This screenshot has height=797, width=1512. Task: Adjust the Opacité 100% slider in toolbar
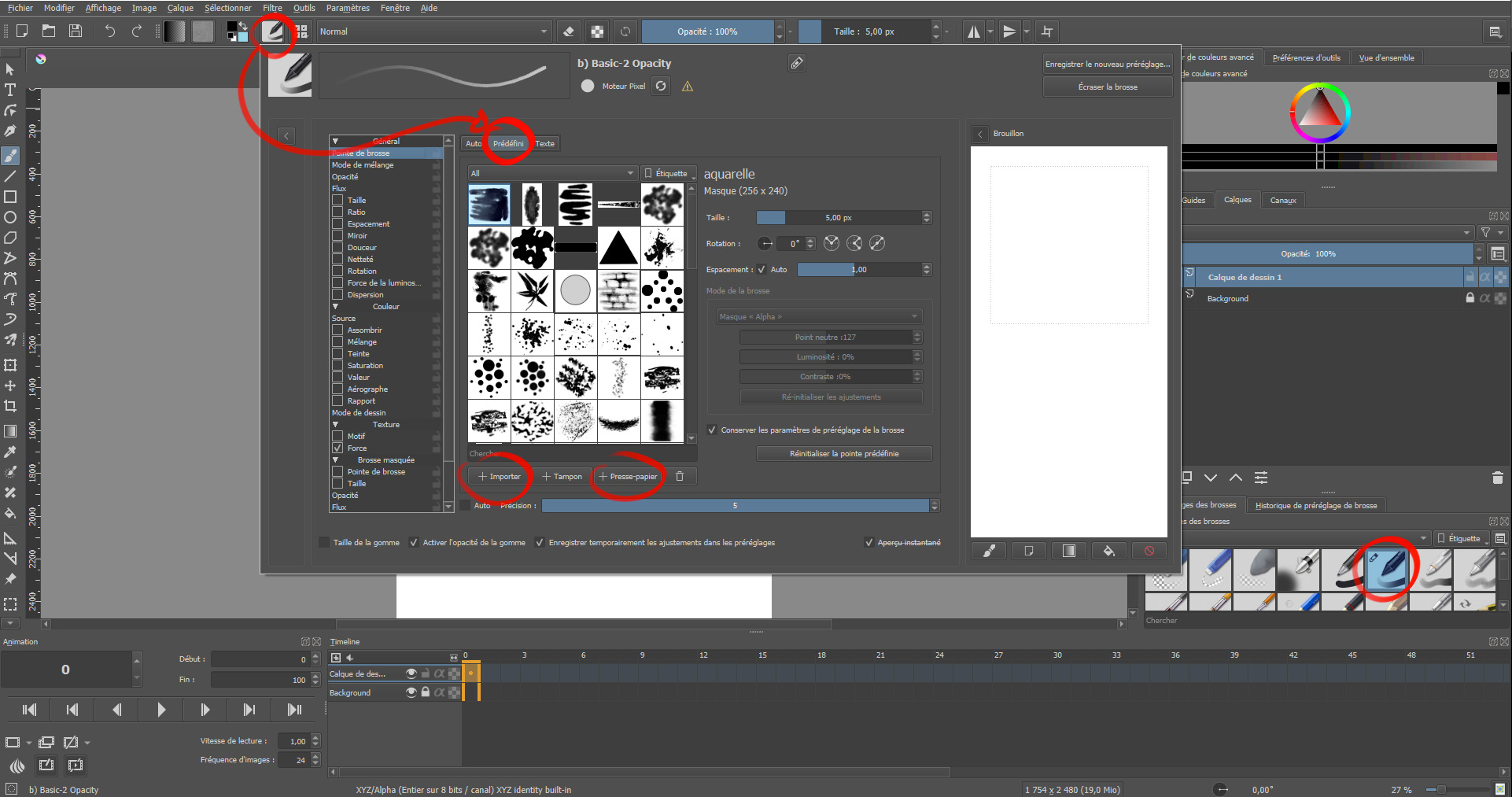point(707,31)
